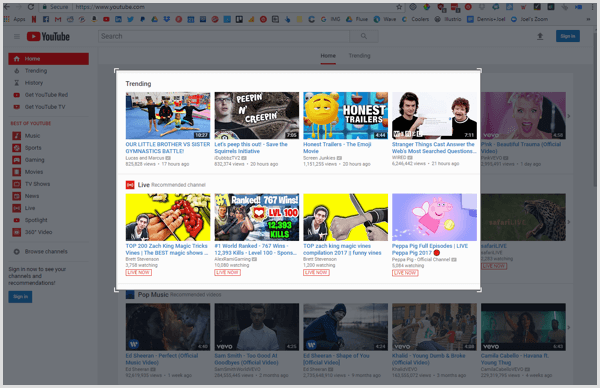Open Ed Sheeran Perfect video thumbnail
This screenshot has height=388, width=600.
168,327
